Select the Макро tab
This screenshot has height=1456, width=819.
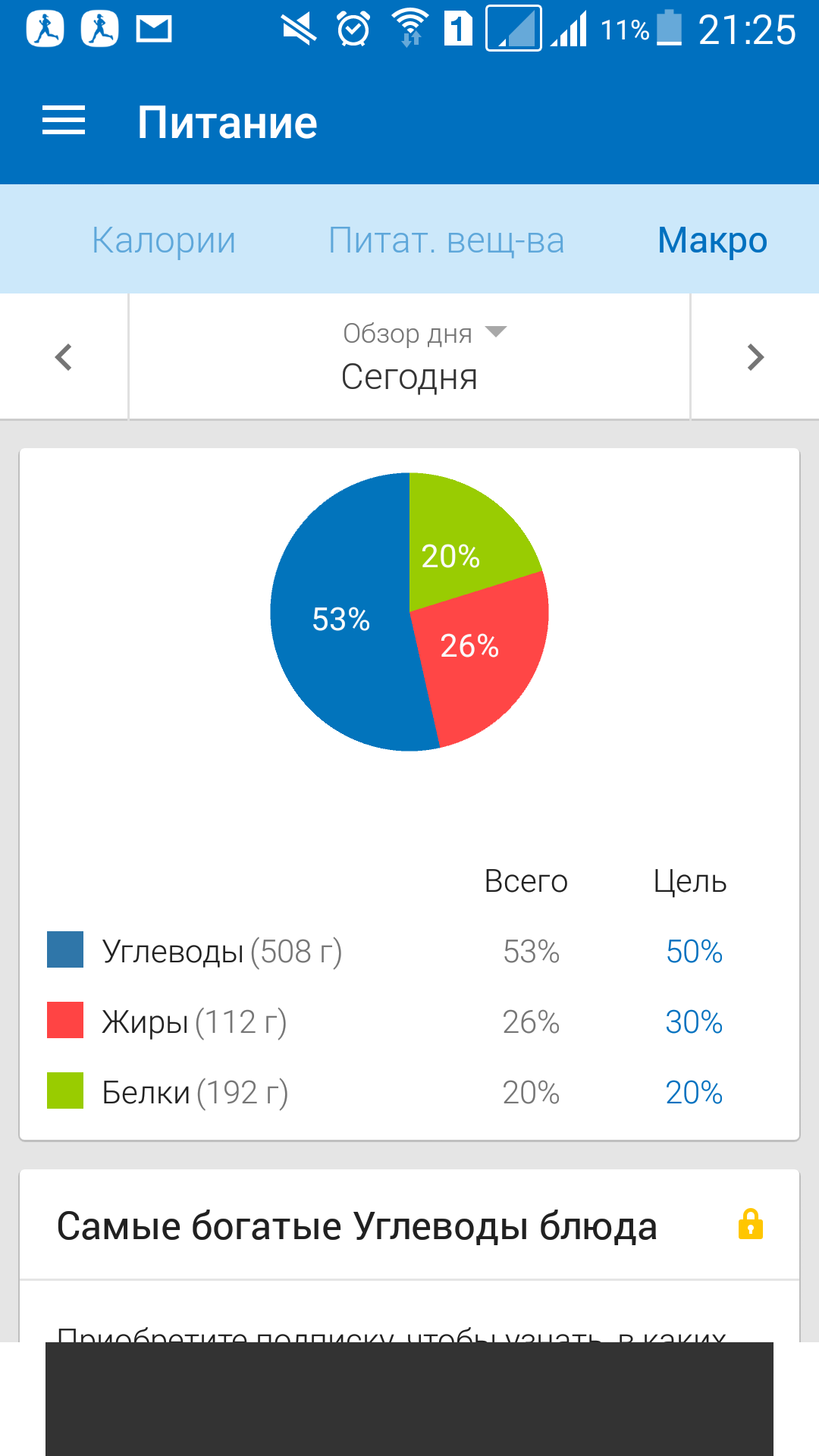(x=712, y=240)
